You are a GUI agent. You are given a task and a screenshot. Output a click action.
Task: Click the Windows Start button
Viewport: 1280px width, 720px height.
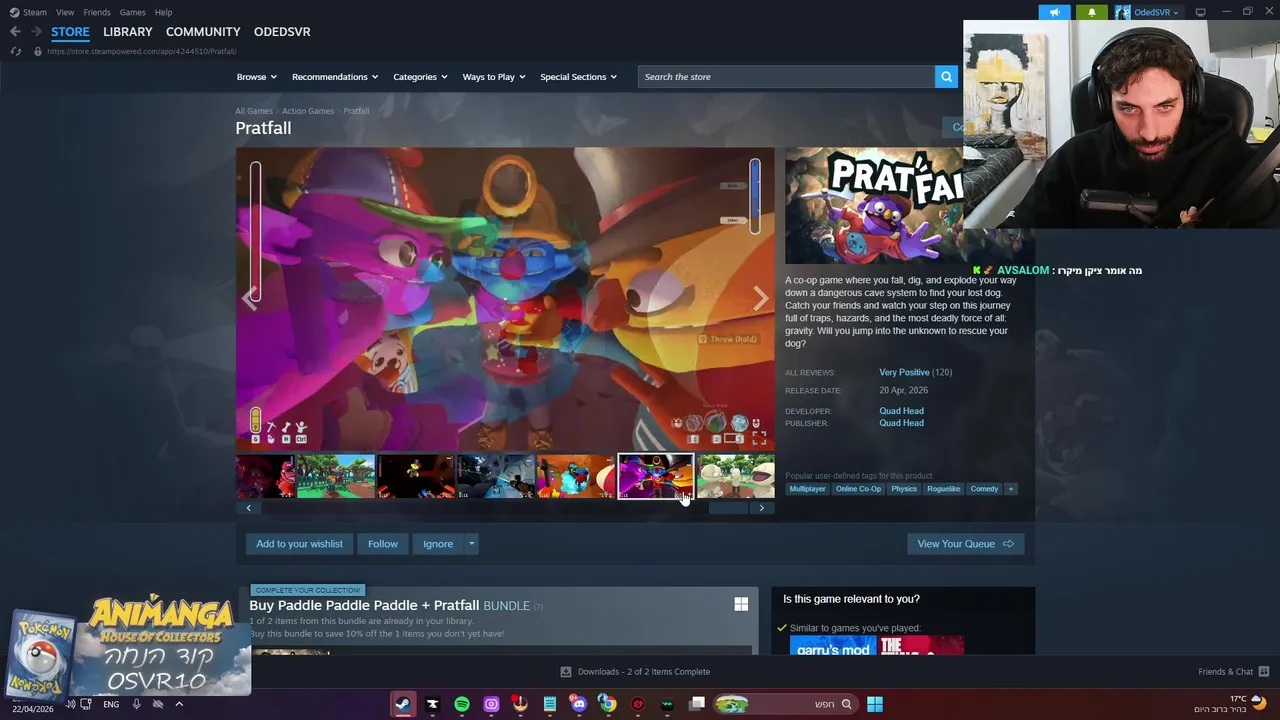point(875,704)
